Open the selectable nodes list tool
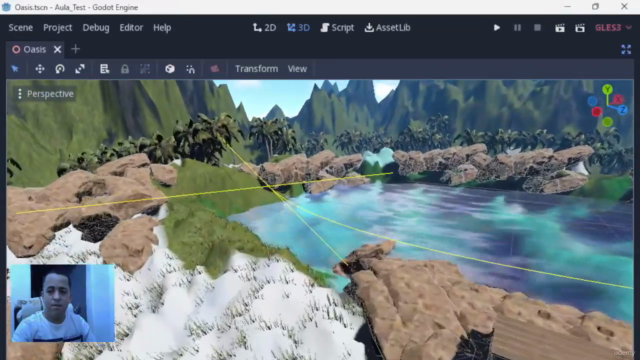The width and height of the screenshot is (640, 360). (x=104, y=69)
